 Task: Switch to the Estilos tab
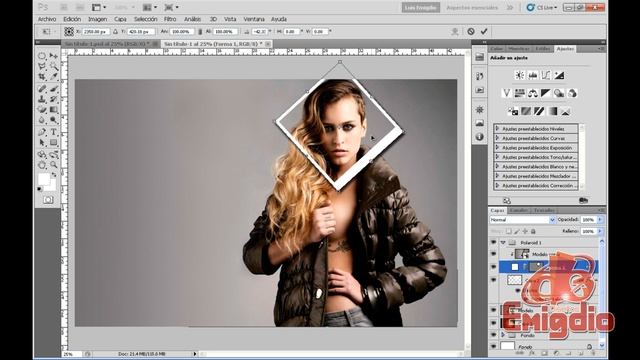pyautogui.click(x=542, y=49)
